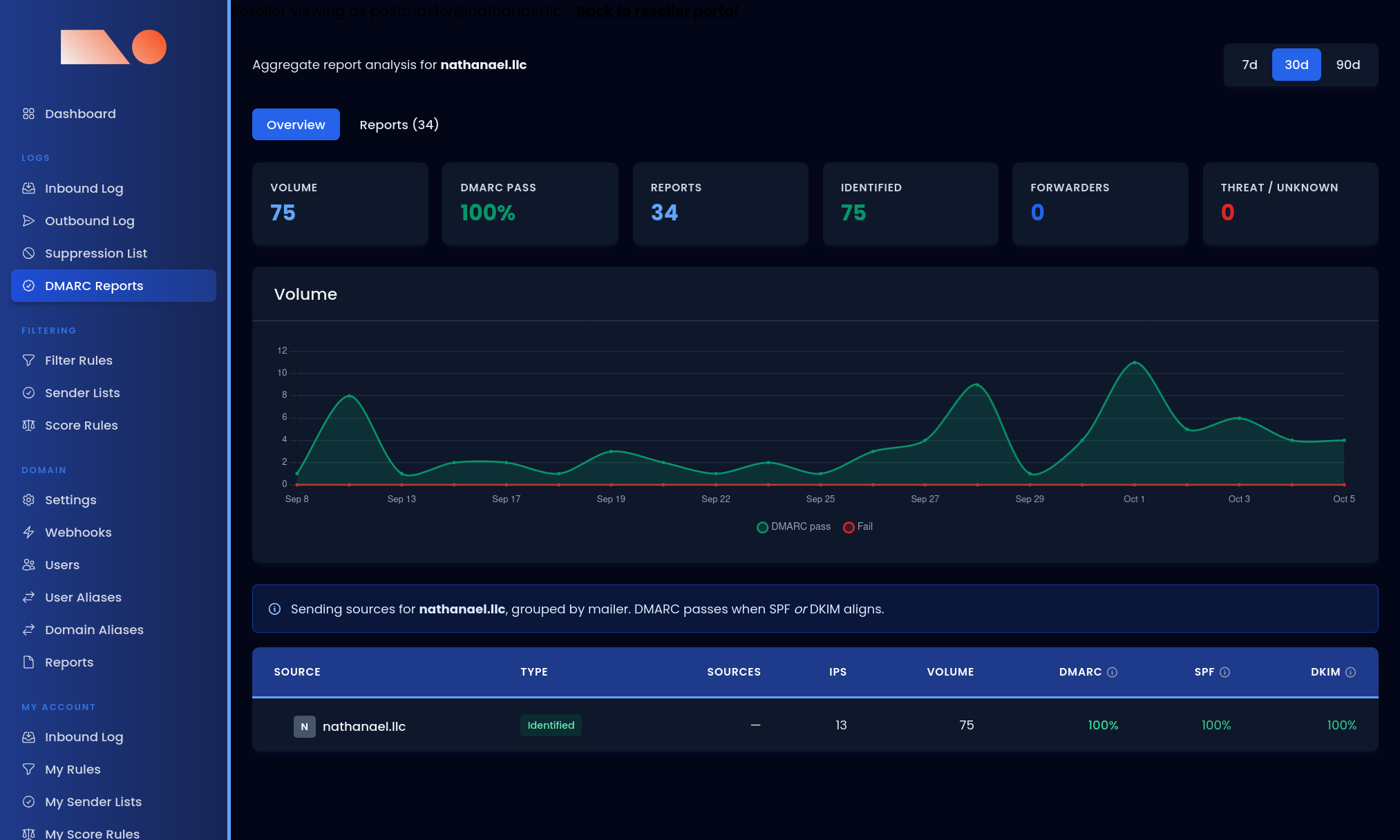Click the Reports document icon
This screenshot has width=1400, height=840.
(28, 662)
